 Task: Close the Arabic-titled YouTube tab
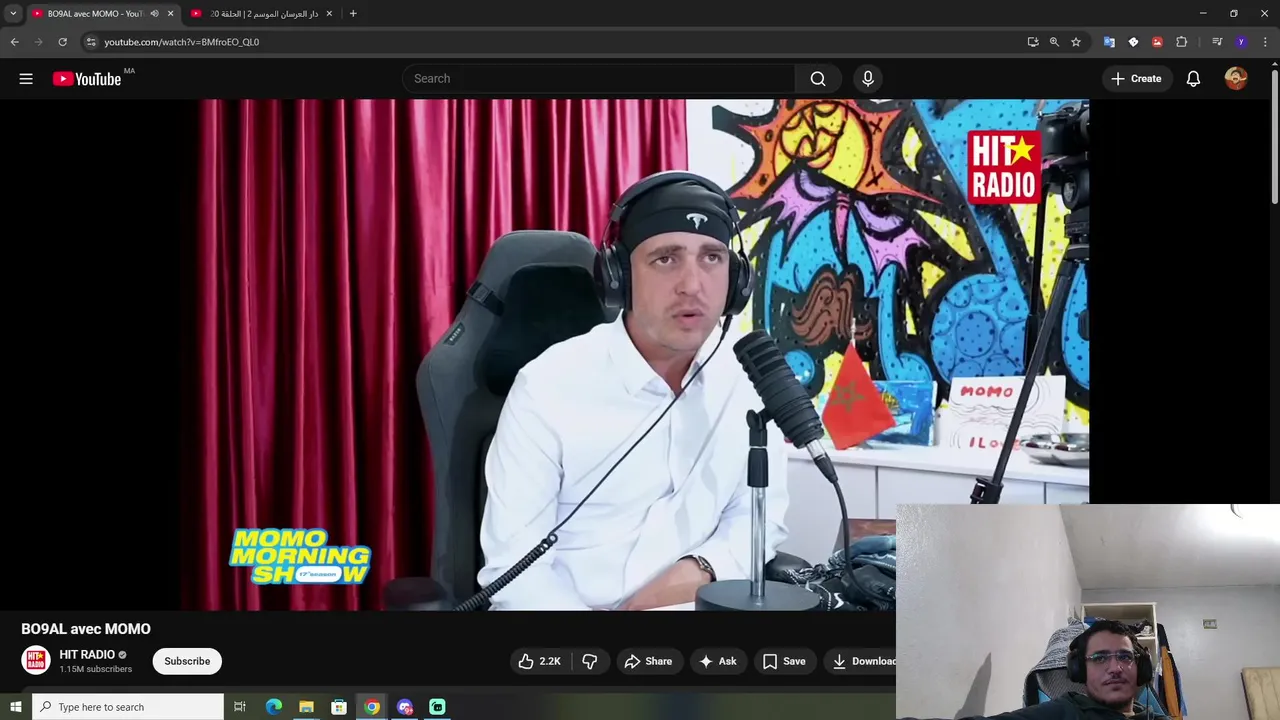pyautogui.click(x=329, y=14)
